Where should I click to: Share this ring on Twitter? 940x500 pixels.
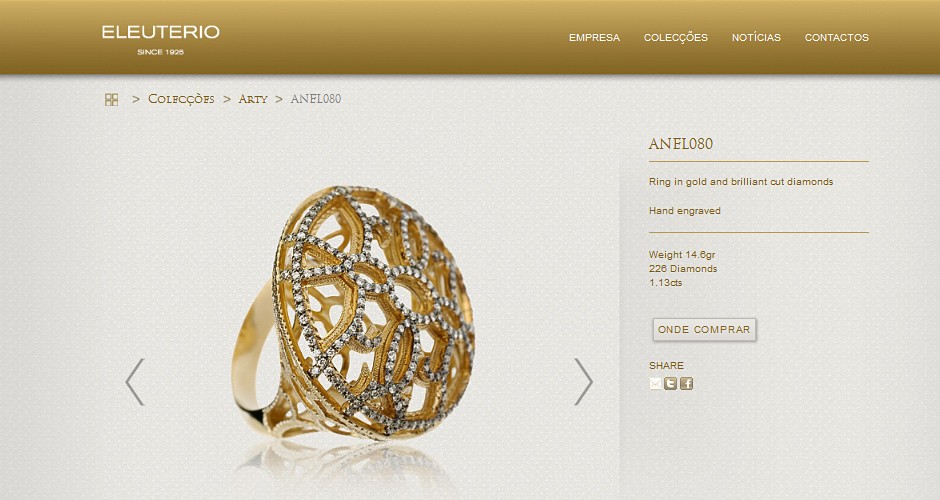[x=671, y=384]
